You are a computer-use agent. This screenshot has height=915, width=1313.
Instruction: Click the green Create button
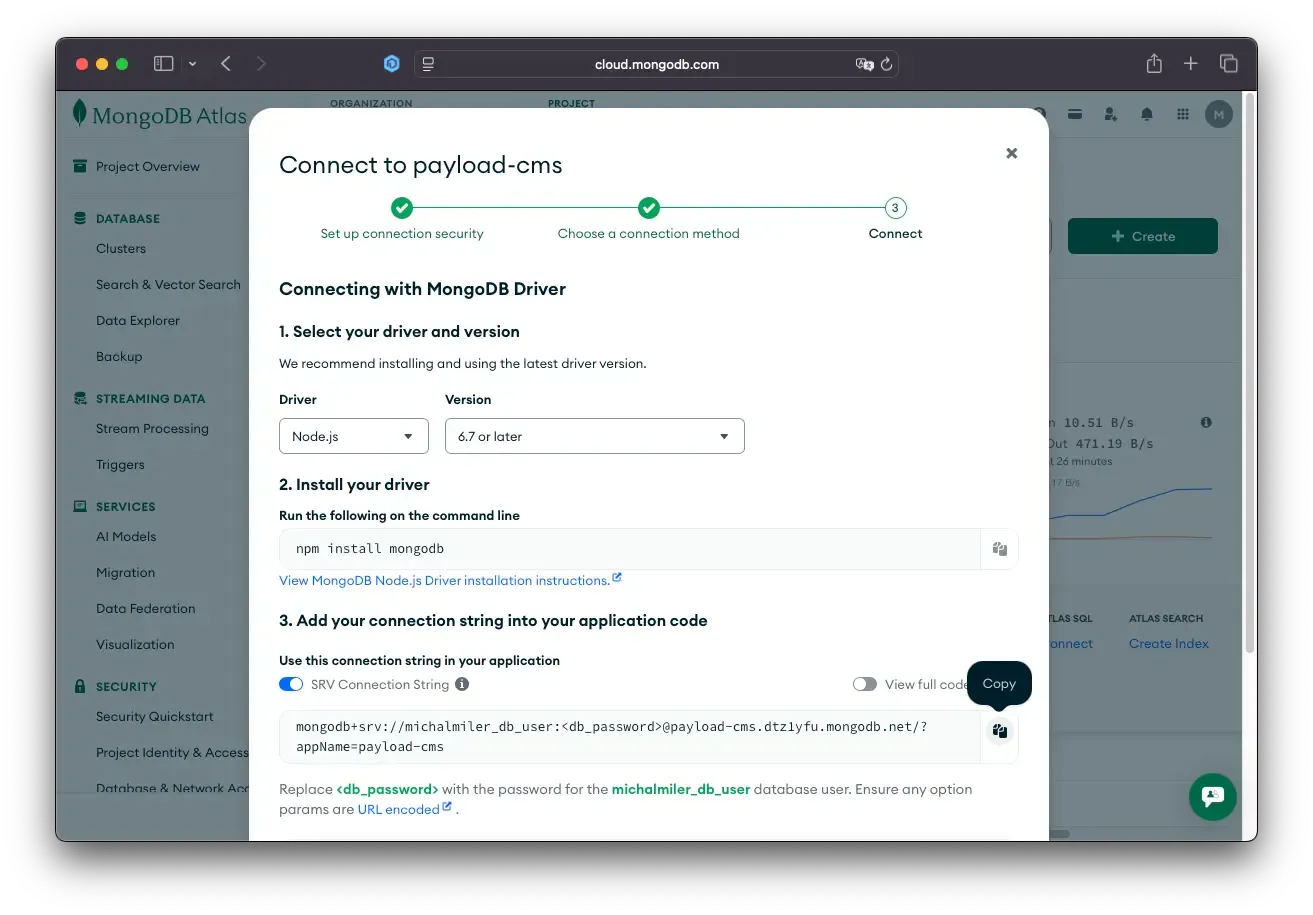pos(1143,236)
